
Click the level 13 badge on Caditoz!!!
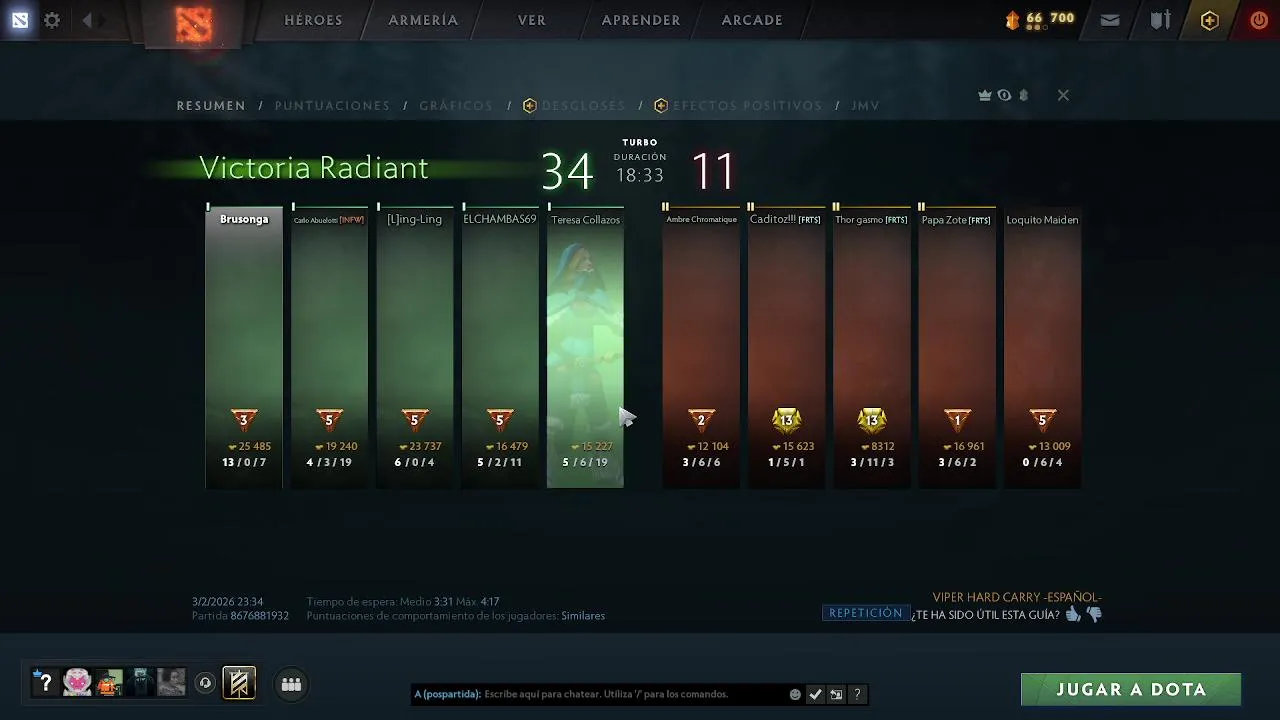[x=787, y=419]
